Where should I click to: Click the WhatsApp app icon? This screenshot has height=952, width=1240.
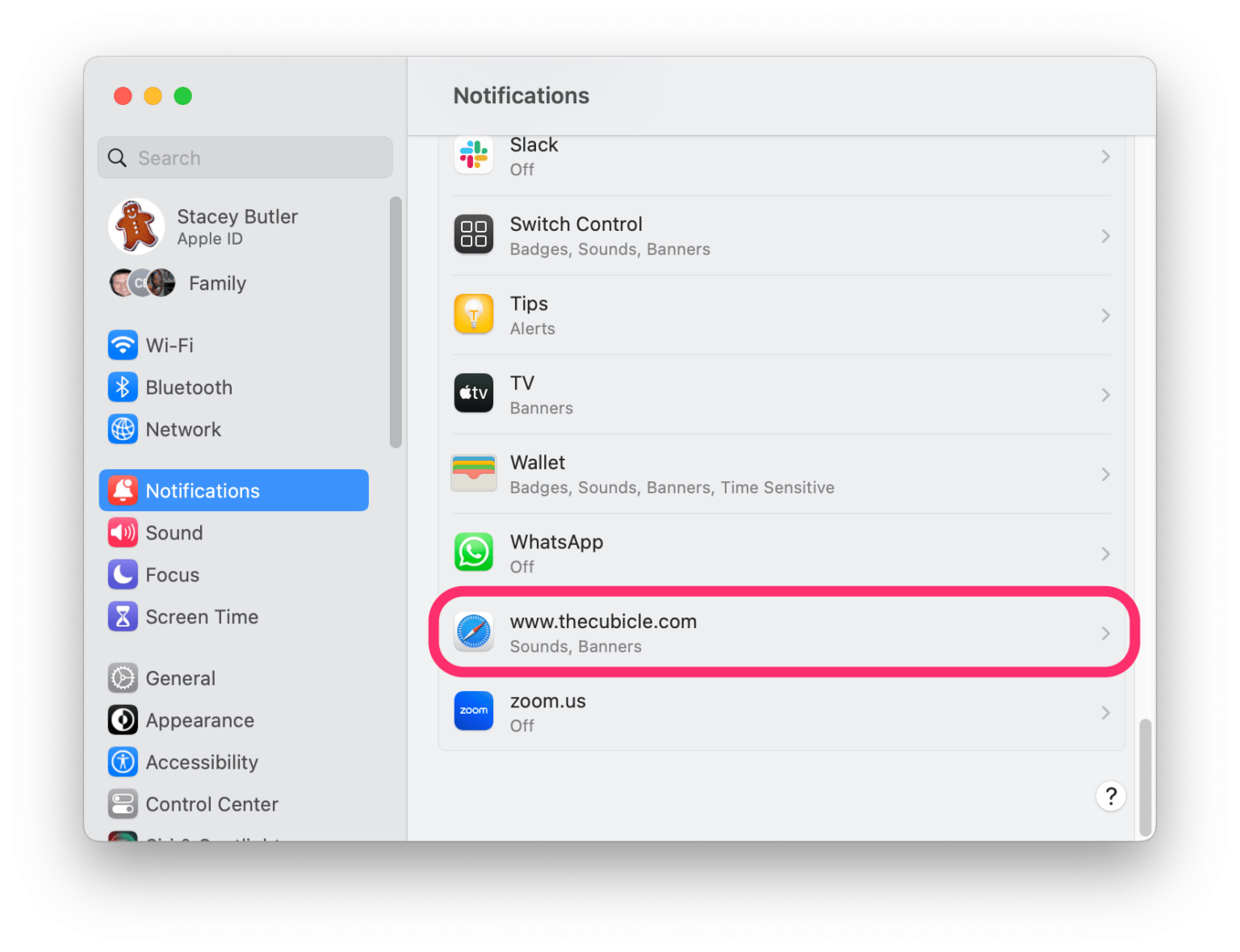point(474,552)
